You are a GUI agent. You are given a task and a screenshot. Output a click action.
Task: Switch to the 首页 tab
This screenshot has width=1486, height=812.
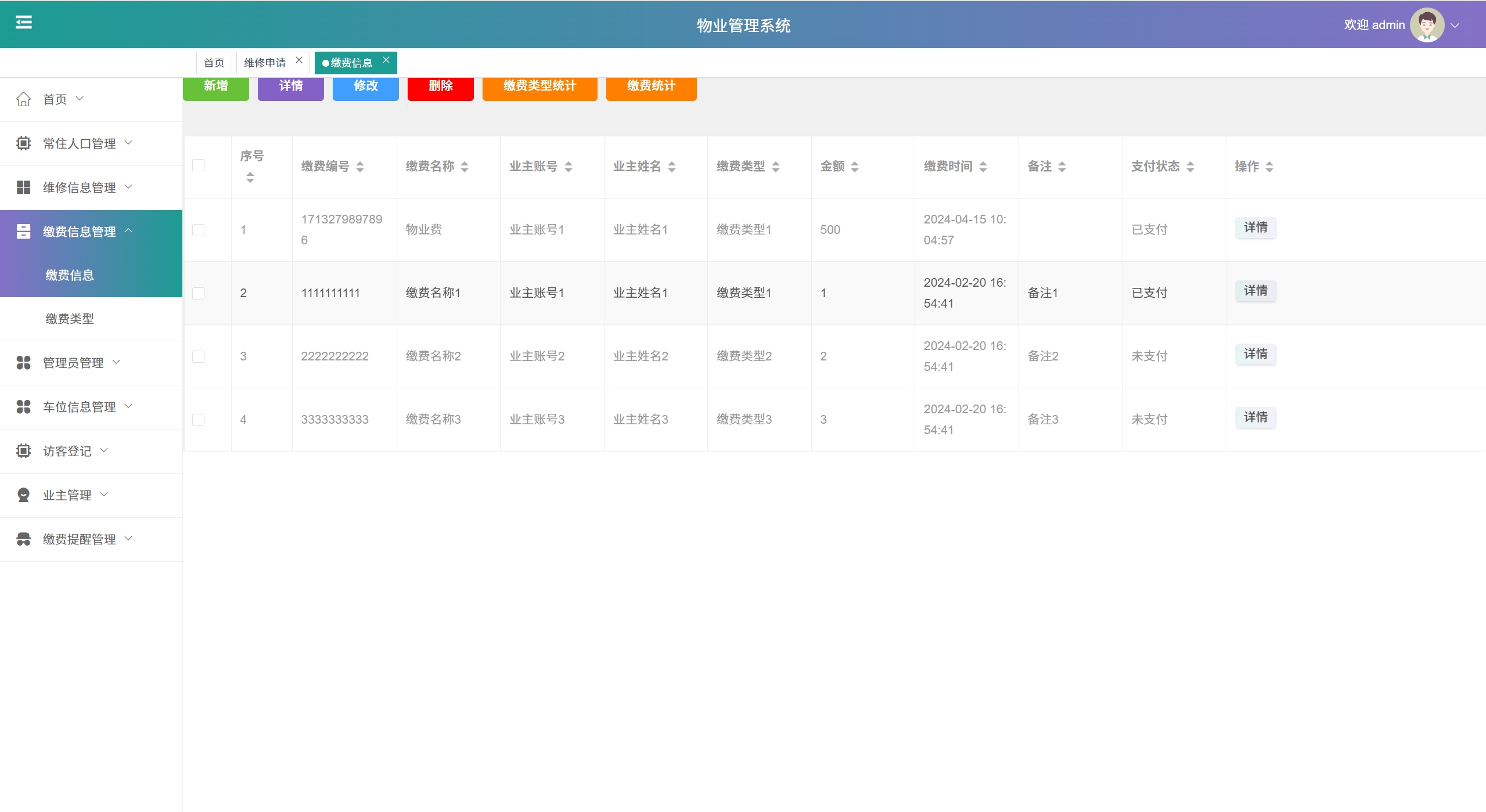[x=214, y=63]
